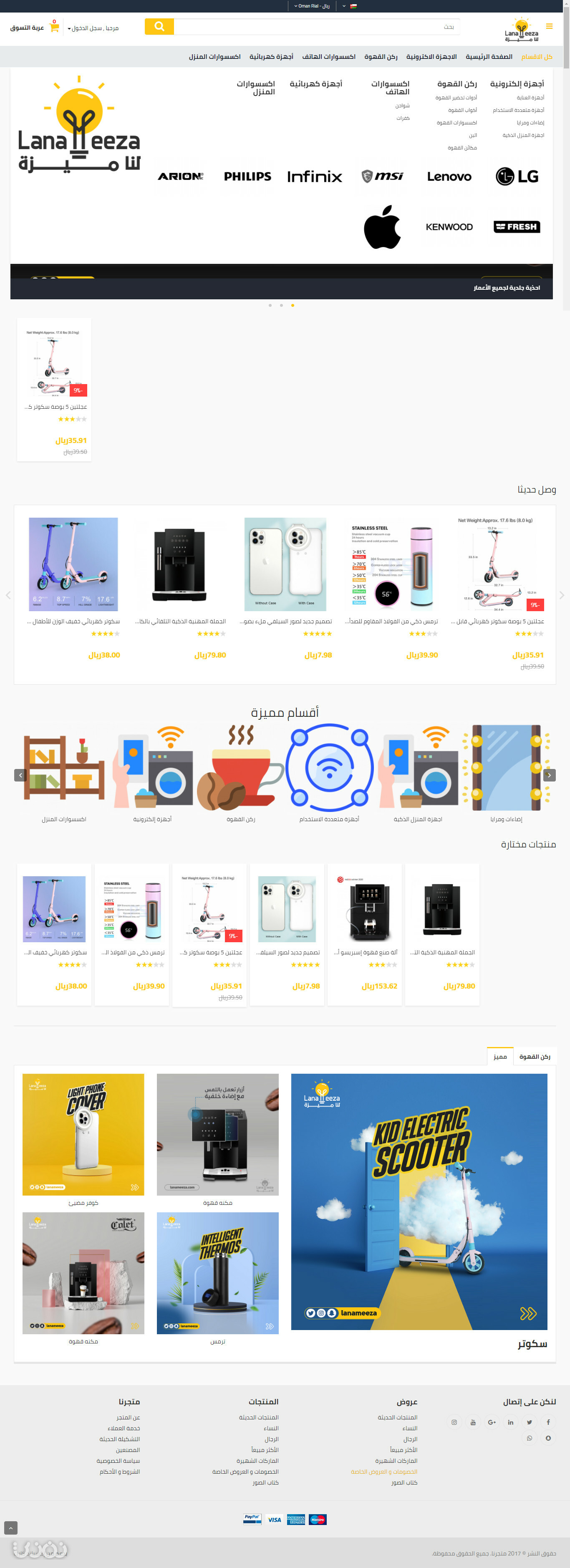The width and height of the screenshot is (570, 1568).
Task: Open the YouTube social icon
Action: click(x=473, y=1422)
